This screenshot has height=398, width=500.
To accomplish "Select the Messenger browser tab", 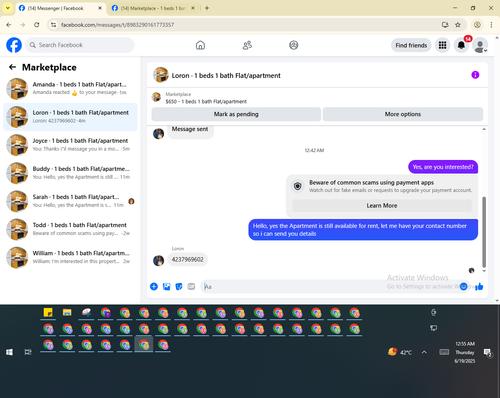I will [60, 8].
